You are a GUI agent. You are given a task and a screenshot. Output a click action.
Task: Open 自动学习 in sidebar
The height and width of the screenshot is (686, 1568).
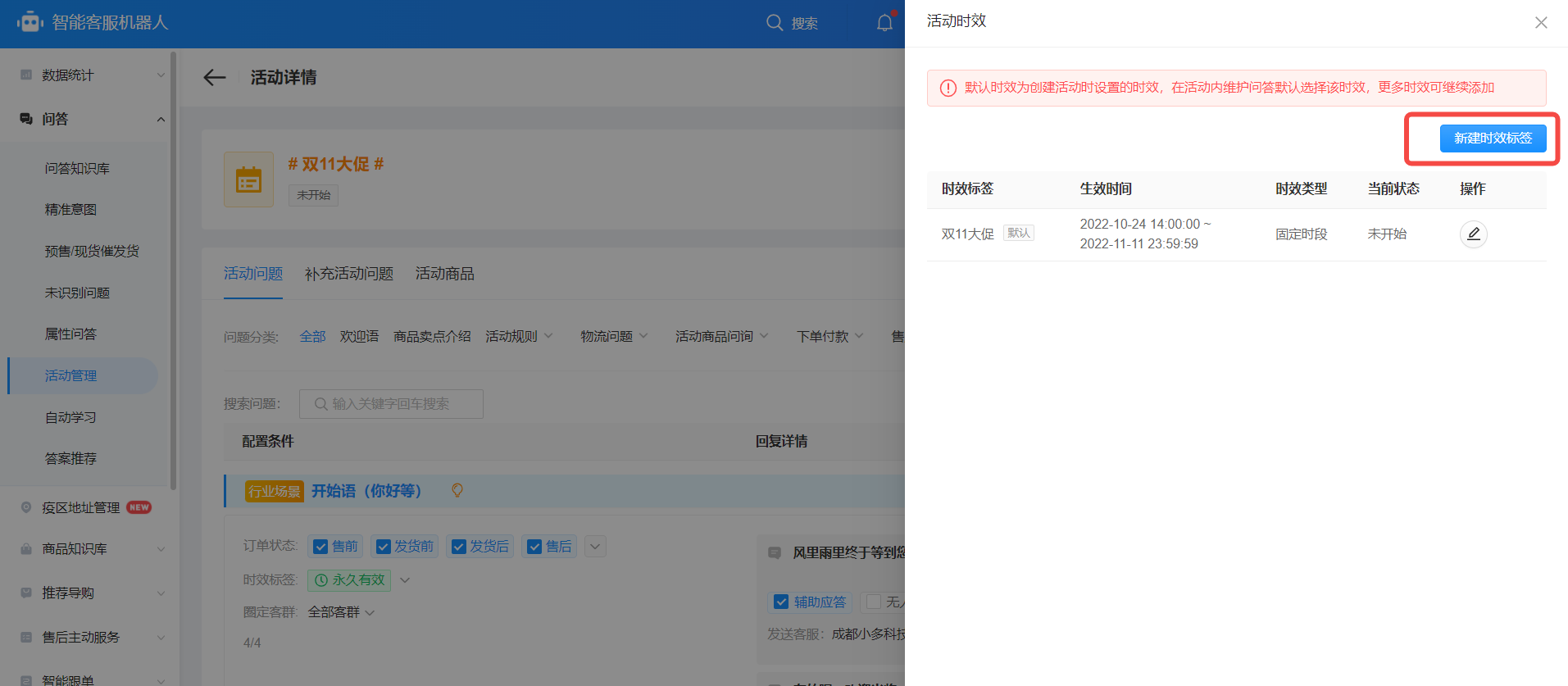click(70, 417)
